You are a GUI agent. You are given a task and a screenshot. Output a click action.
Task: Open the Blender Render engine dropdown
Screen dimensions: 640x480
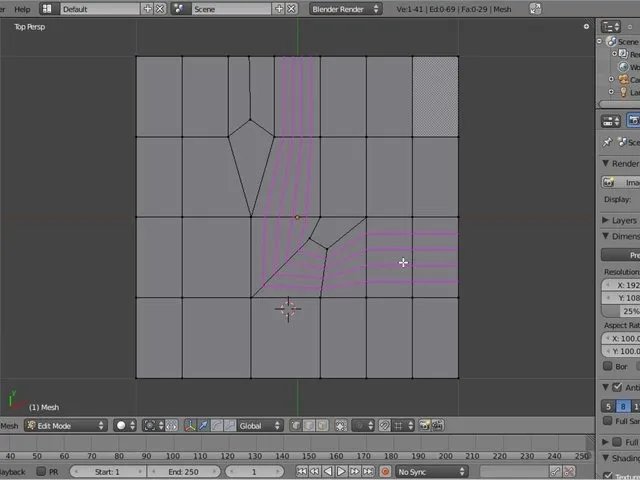(345, 9)
